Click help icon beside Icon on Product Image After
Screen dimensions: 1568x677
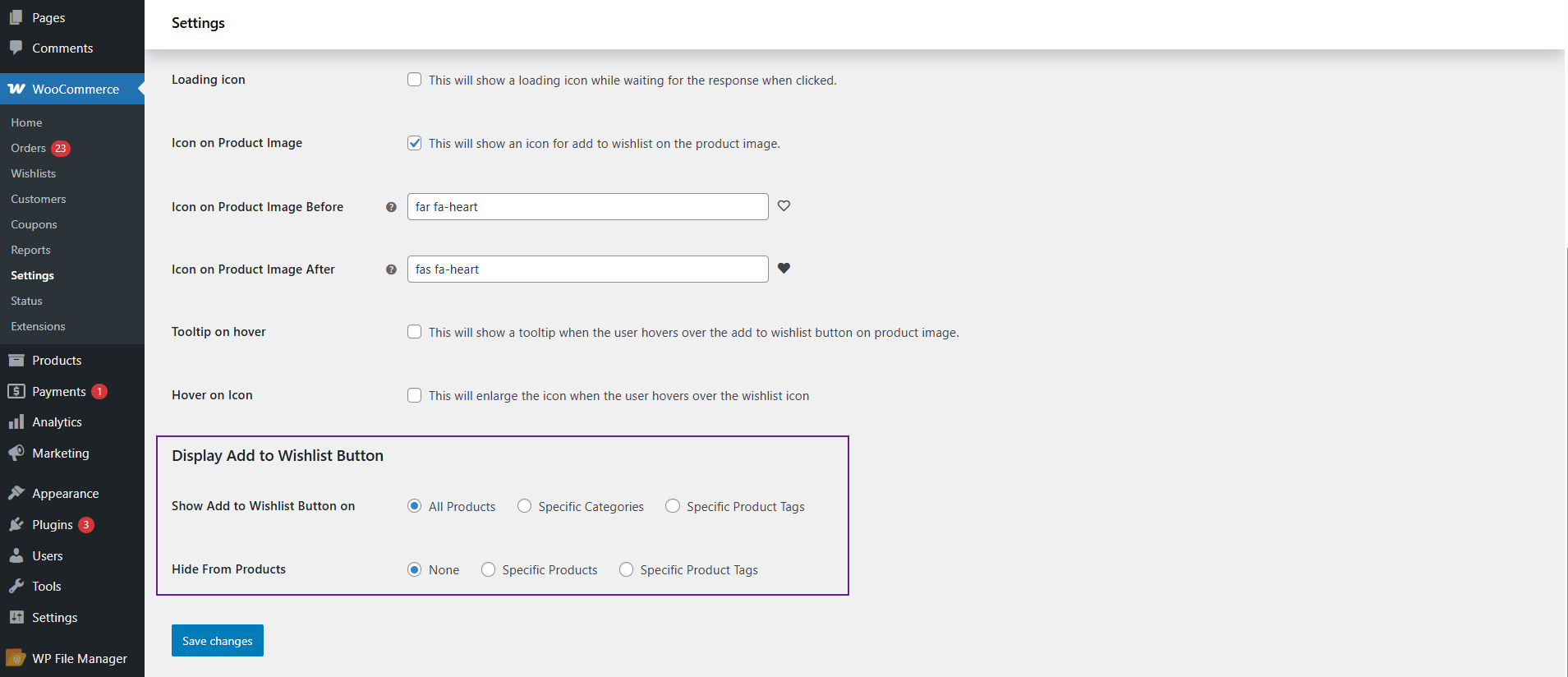tap(391, 269)
